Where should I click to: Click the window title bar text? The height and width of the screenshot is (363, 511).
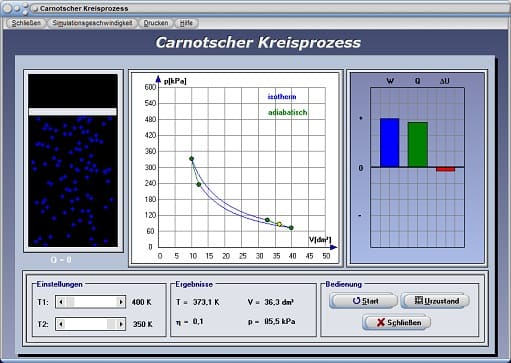[84, 9]
